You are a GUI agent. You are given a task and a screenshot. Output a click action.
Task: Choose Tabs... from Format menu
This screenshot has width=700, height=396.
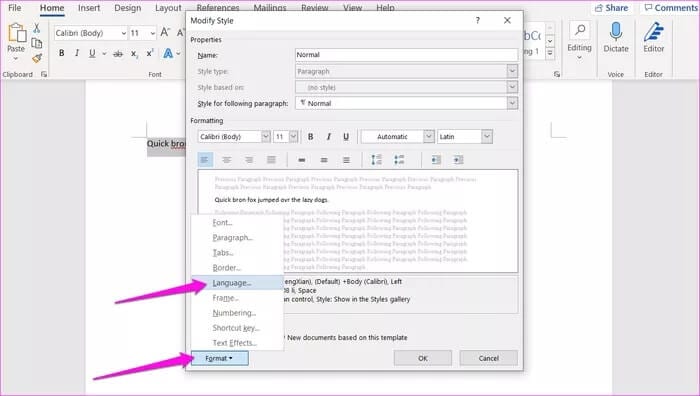point(238,253)
